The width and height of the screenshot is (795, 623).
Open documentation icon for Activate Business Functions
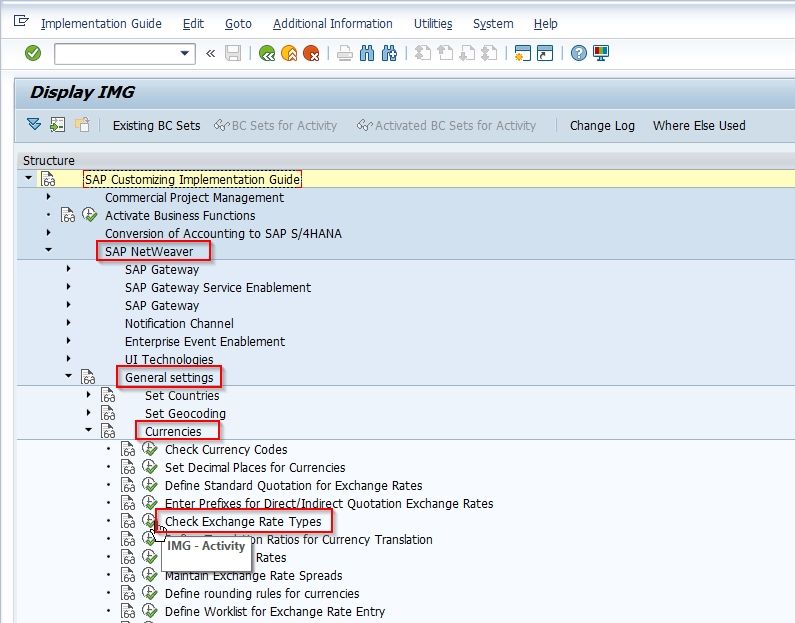tap(68, 215)
